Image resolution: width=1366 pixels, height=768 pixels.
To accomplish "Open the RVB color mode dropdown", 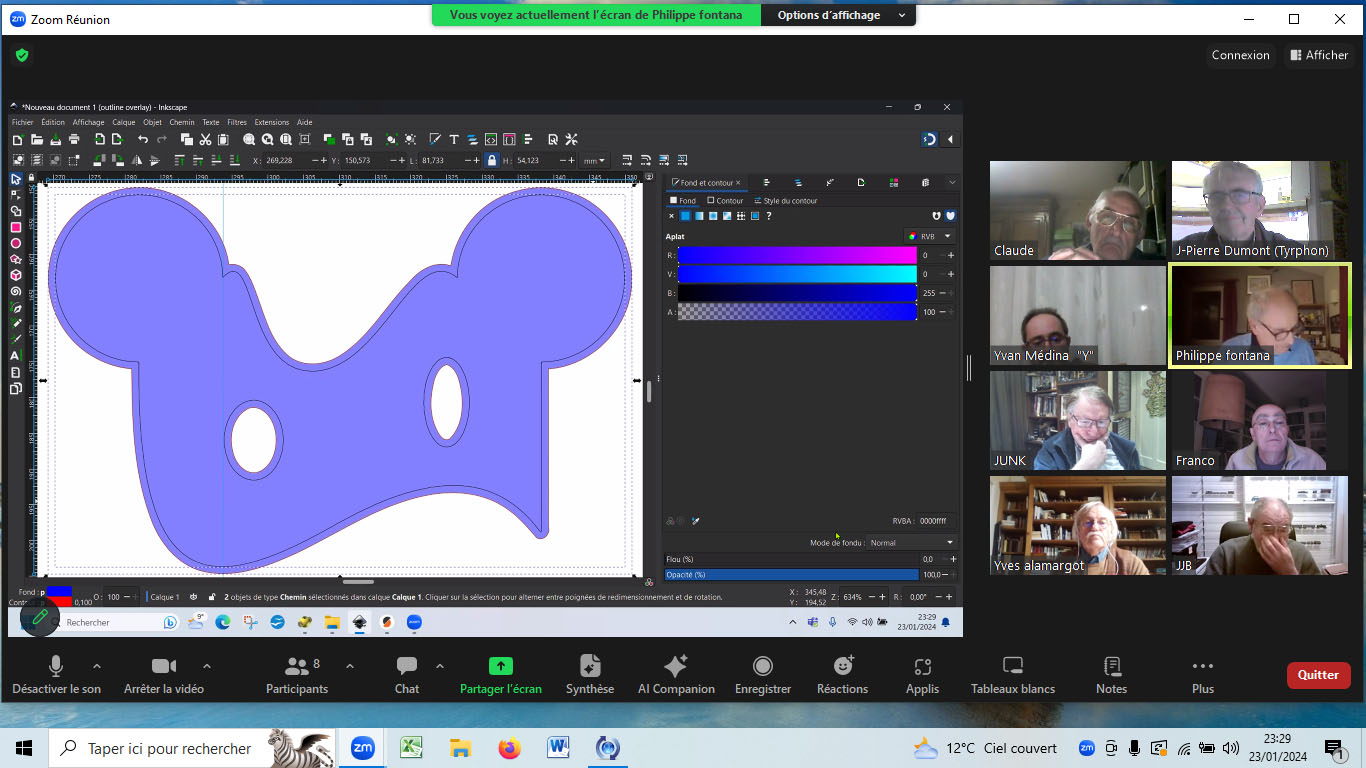I will [930, 236].
